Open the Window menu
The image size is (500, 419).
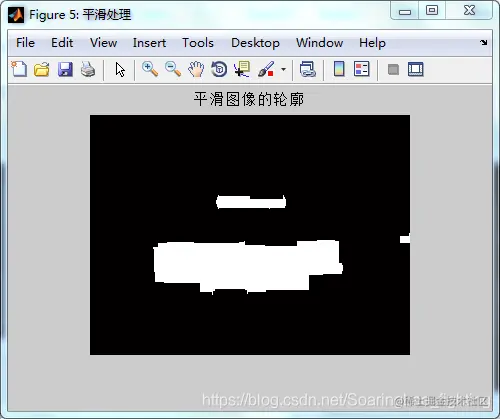[x=319, y=43]
